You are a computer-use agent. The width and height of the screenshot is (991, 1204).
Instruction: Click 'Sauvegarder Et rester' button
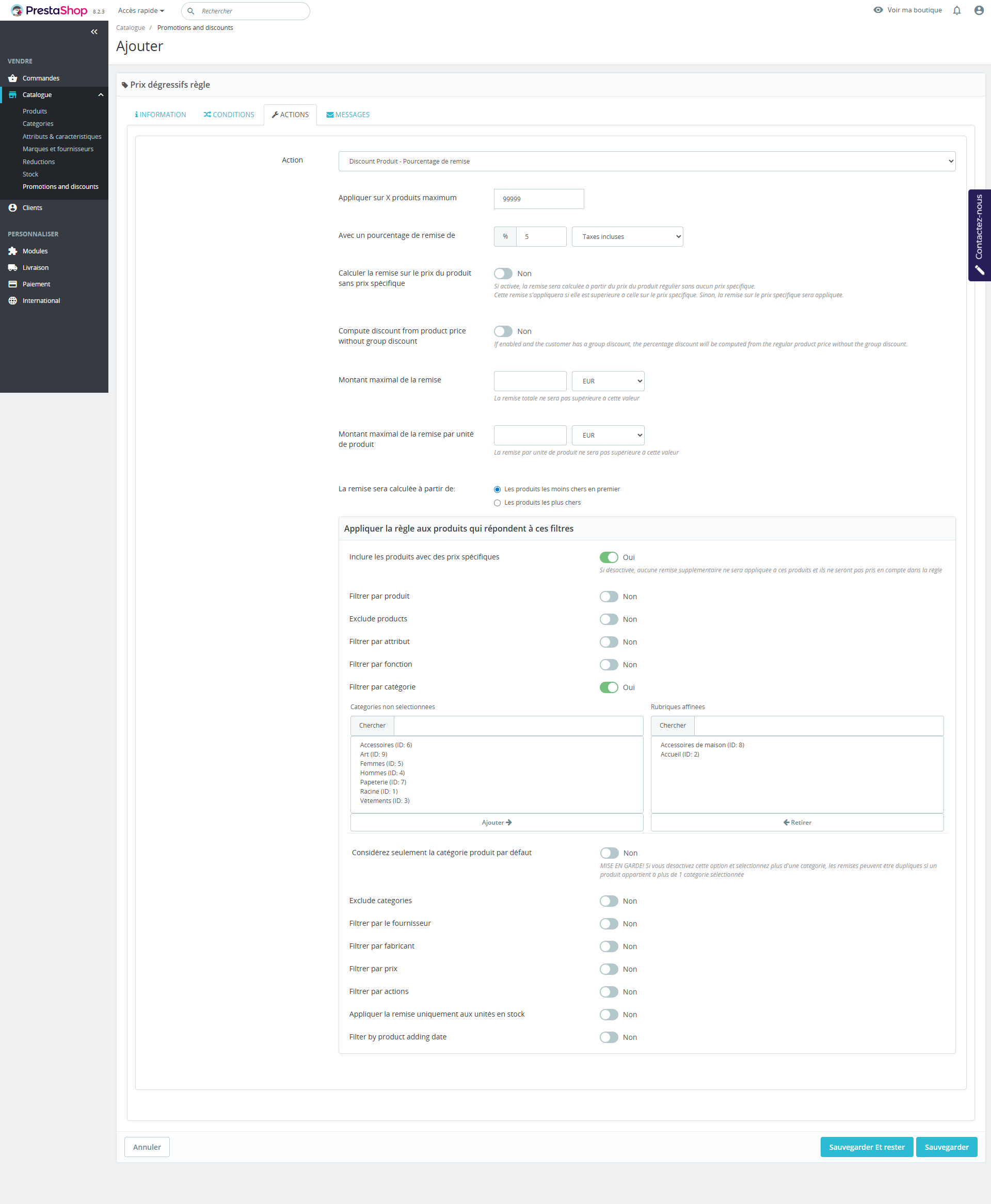(867, 1147)
